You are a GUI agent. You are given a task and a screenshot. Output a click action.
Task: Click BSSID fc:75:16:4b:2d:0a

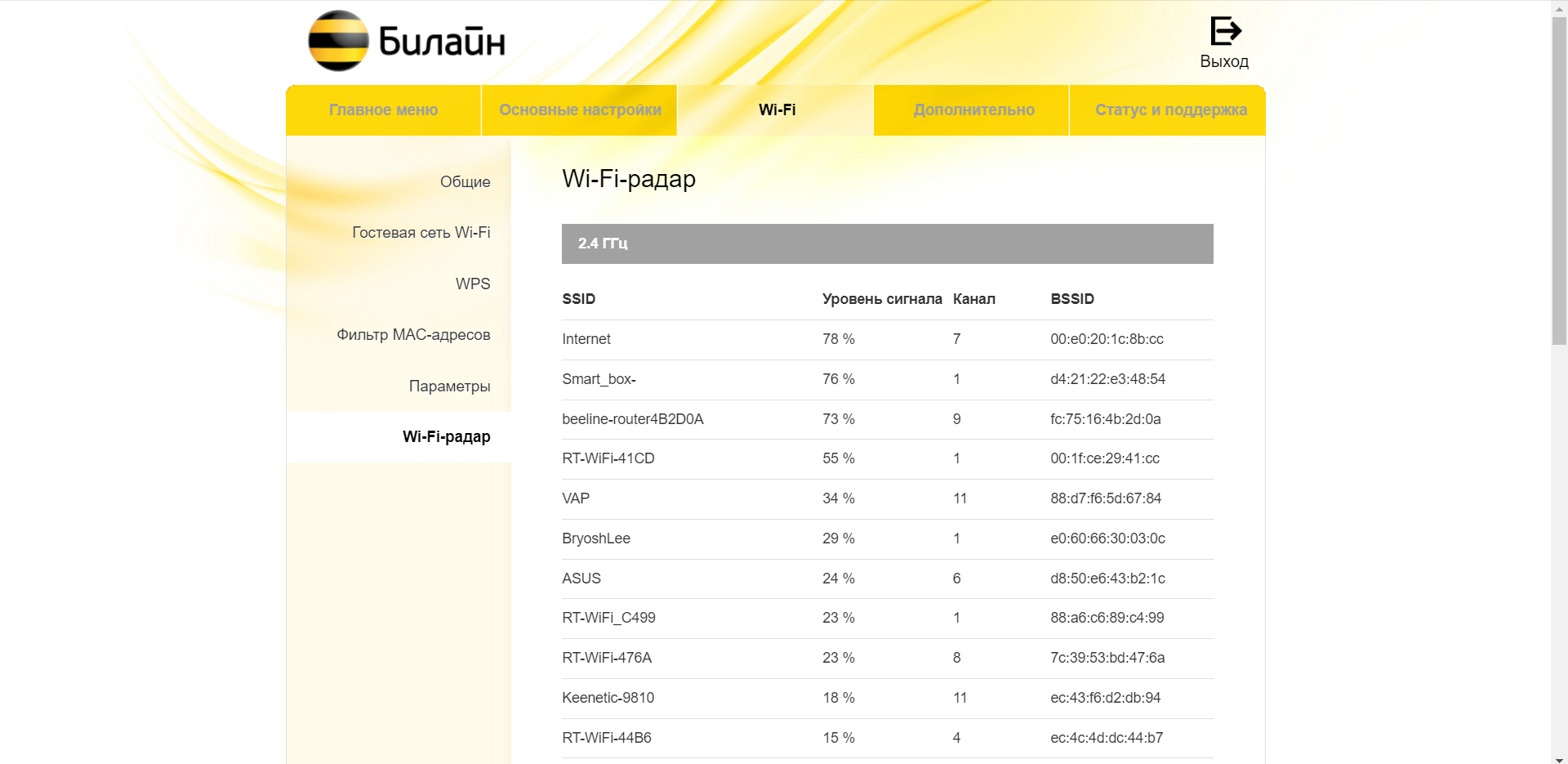coord(1105,419)
